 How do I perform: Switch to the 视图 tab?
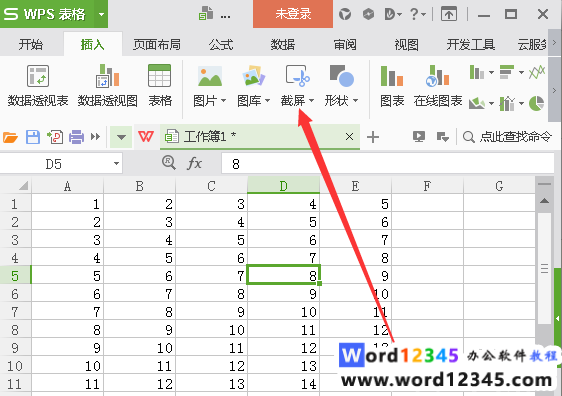tap(406, 45)
